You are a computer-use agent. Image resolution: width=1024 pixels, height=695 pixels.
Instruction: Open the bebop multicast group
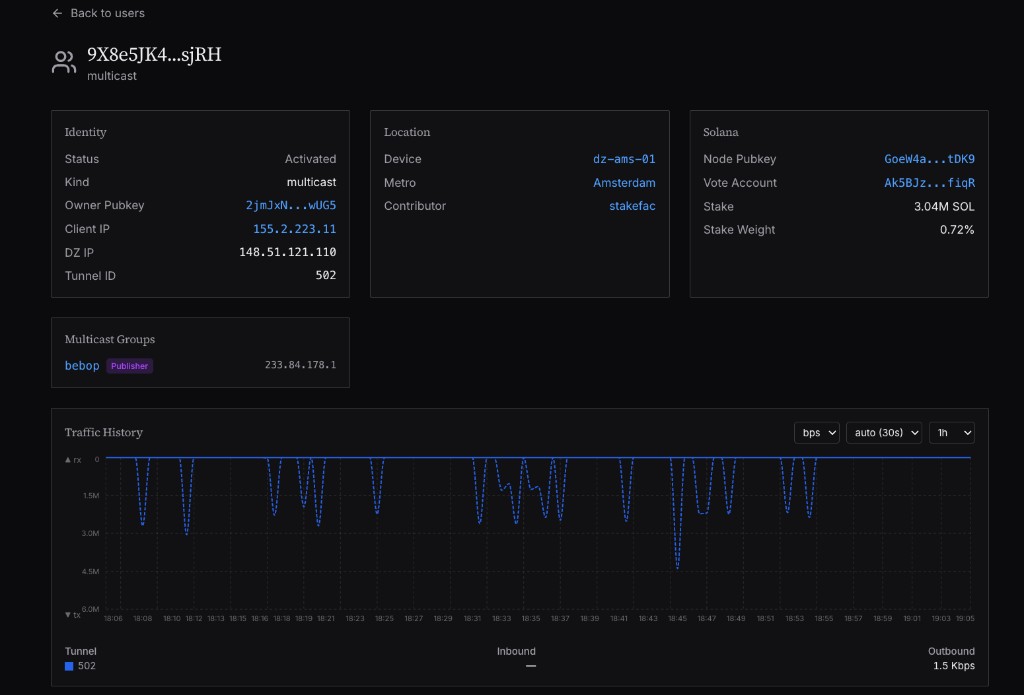pos(82,366)
